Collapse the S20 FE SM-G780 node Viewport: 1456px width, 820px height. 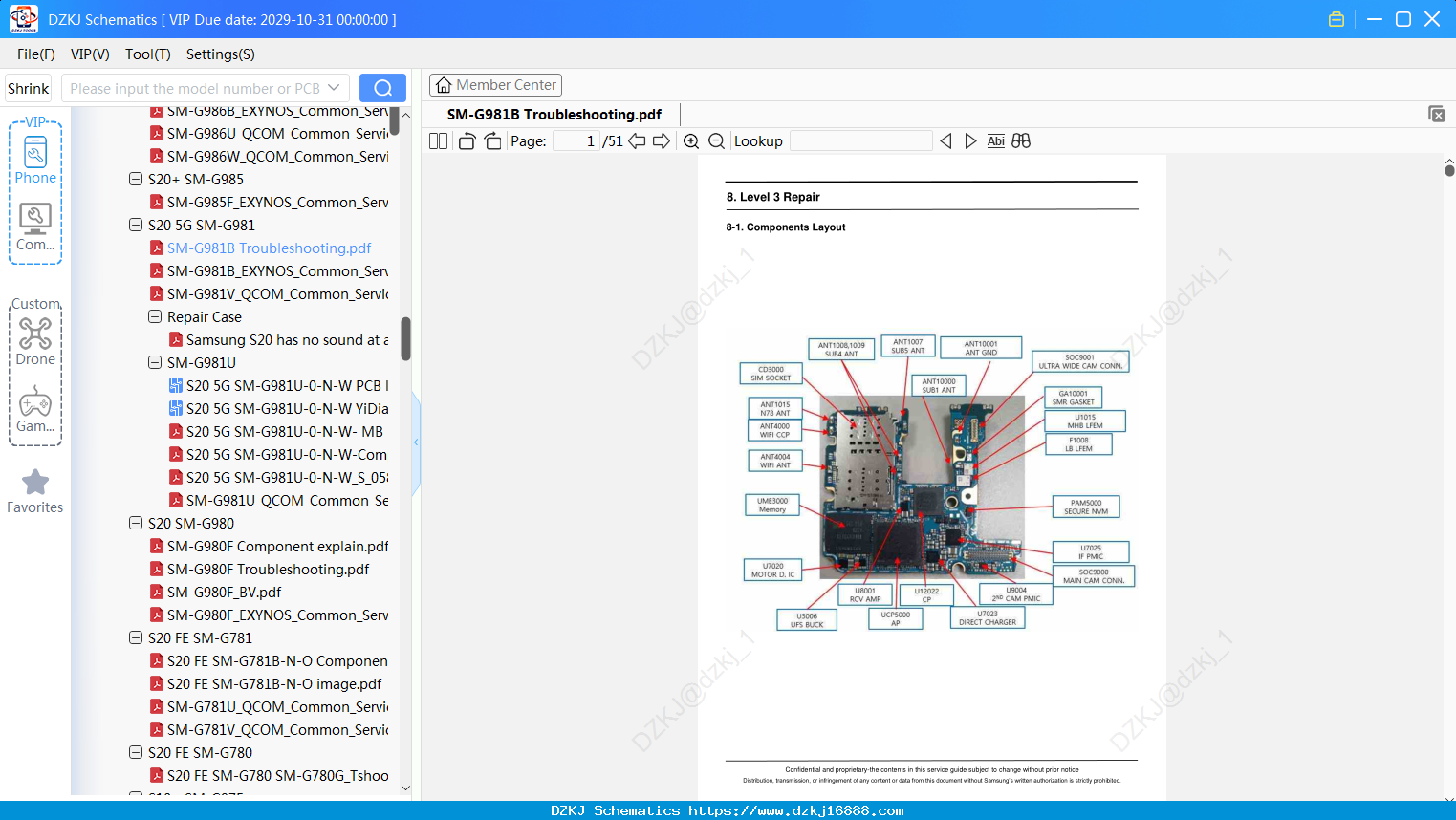(x=136, y=752)
